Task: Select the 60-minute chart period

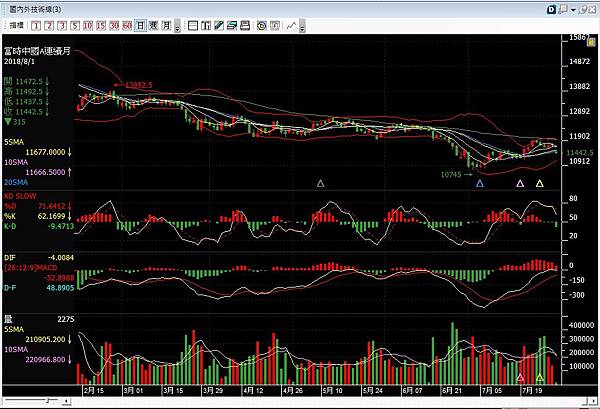Action: [x=127, y=26]
